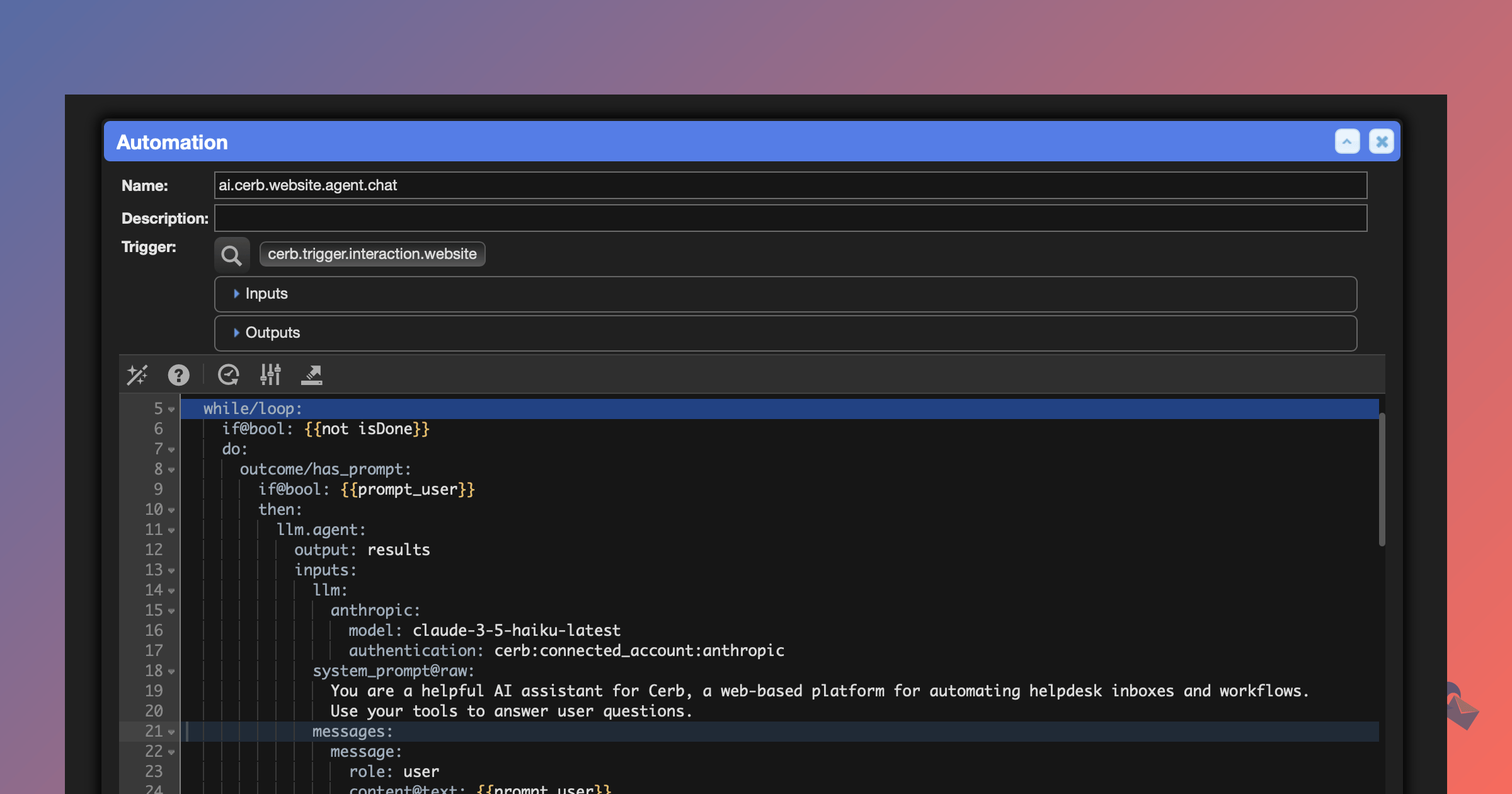This screenshot has width=1512, height=794.
Task: Expand the Inputs section
Action: (x=266, y=294)
